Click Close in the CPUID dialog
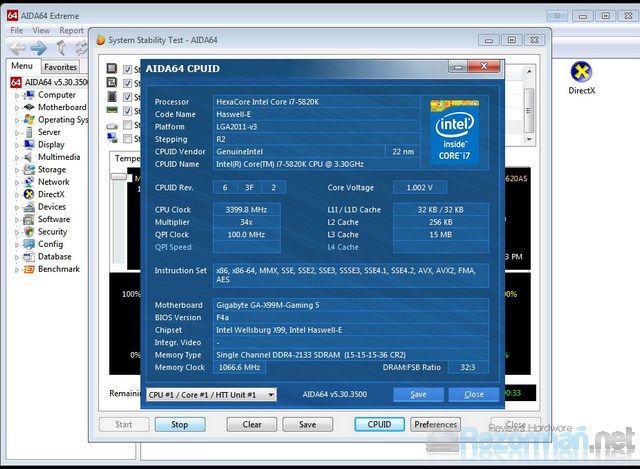Image resolution: width=640 pixels, height=469 pixels. click(474, 394)
